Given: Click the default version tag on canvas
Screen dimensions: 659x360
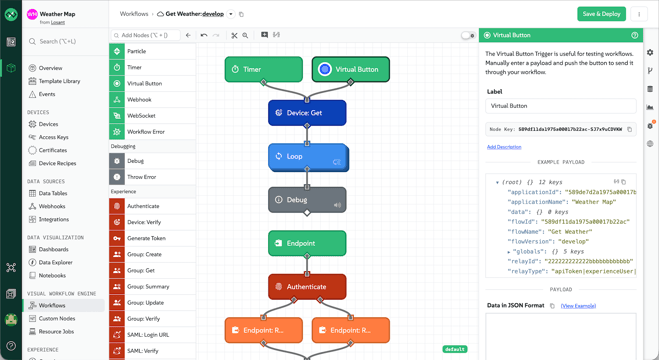Looking at the screenshot, I should pyautogui.click(x=455, y=349).
